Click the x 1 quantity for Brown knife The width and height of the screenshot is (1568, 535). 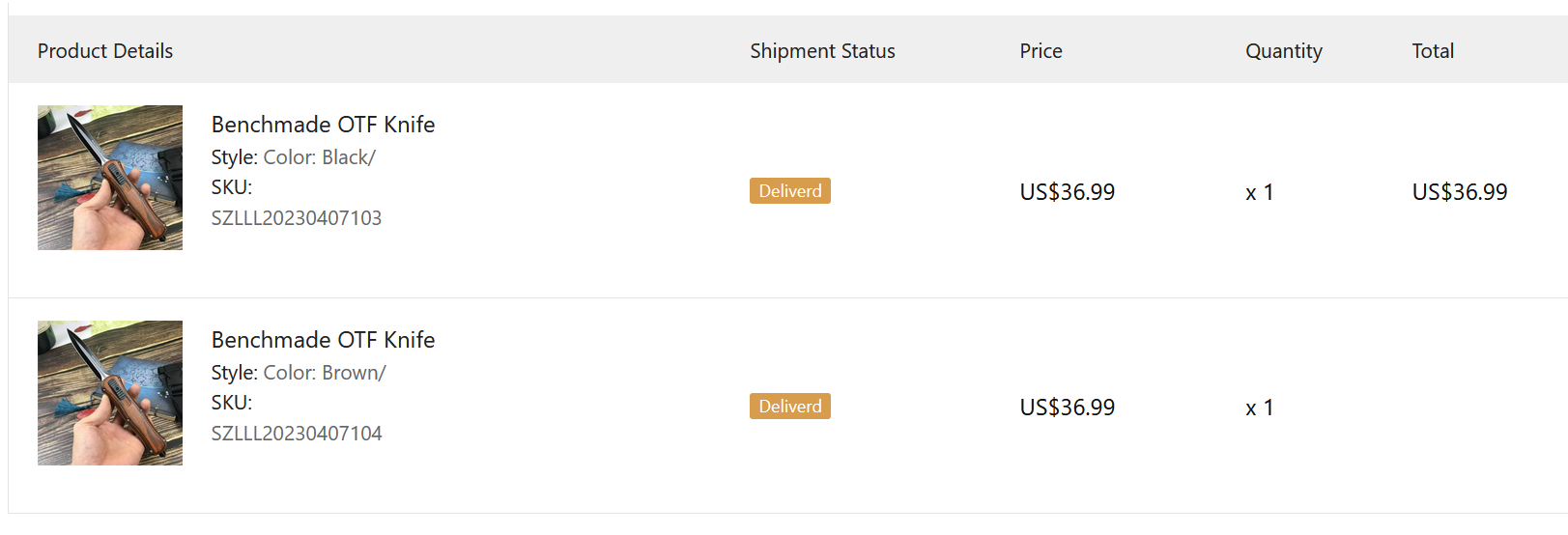(1259, 408)
